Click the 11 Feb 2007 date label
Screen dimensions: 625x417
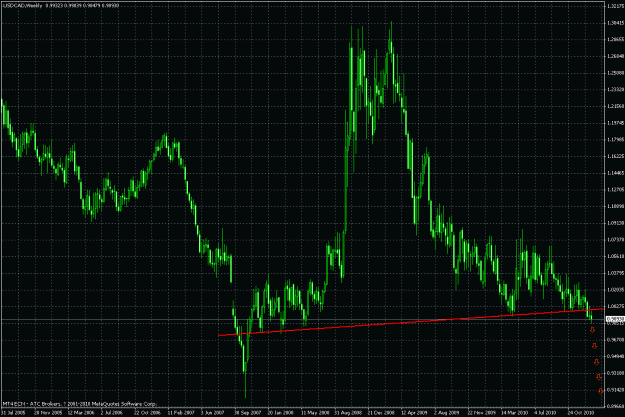point(181,413)
